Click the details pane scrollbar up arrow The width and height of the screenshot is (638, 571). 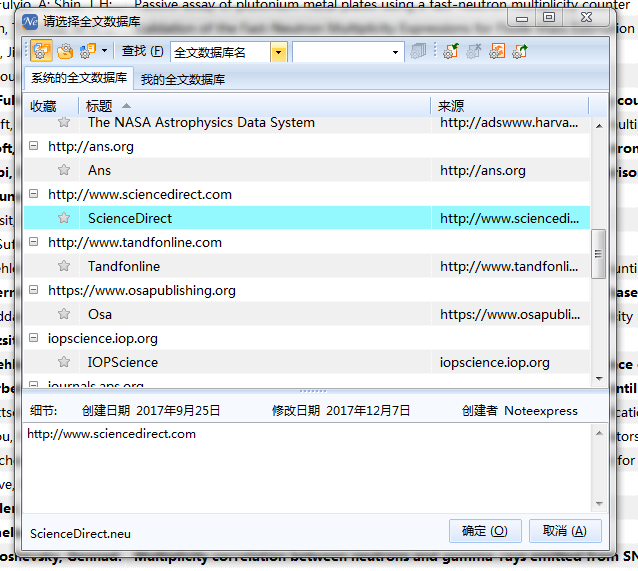coord(599,433)
